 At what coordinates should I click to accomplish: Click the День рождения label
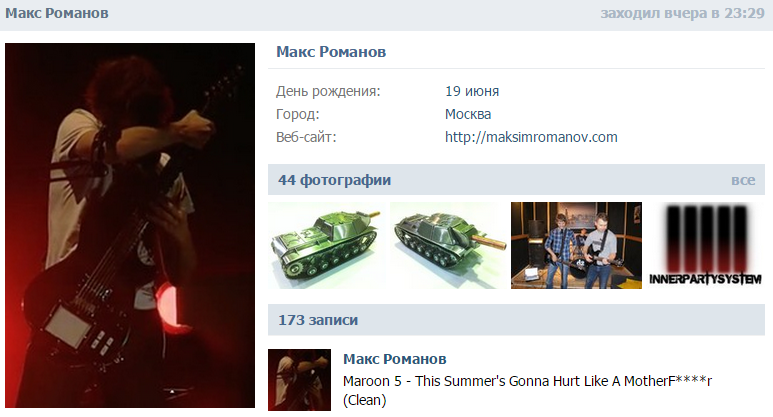click(328, 91)
